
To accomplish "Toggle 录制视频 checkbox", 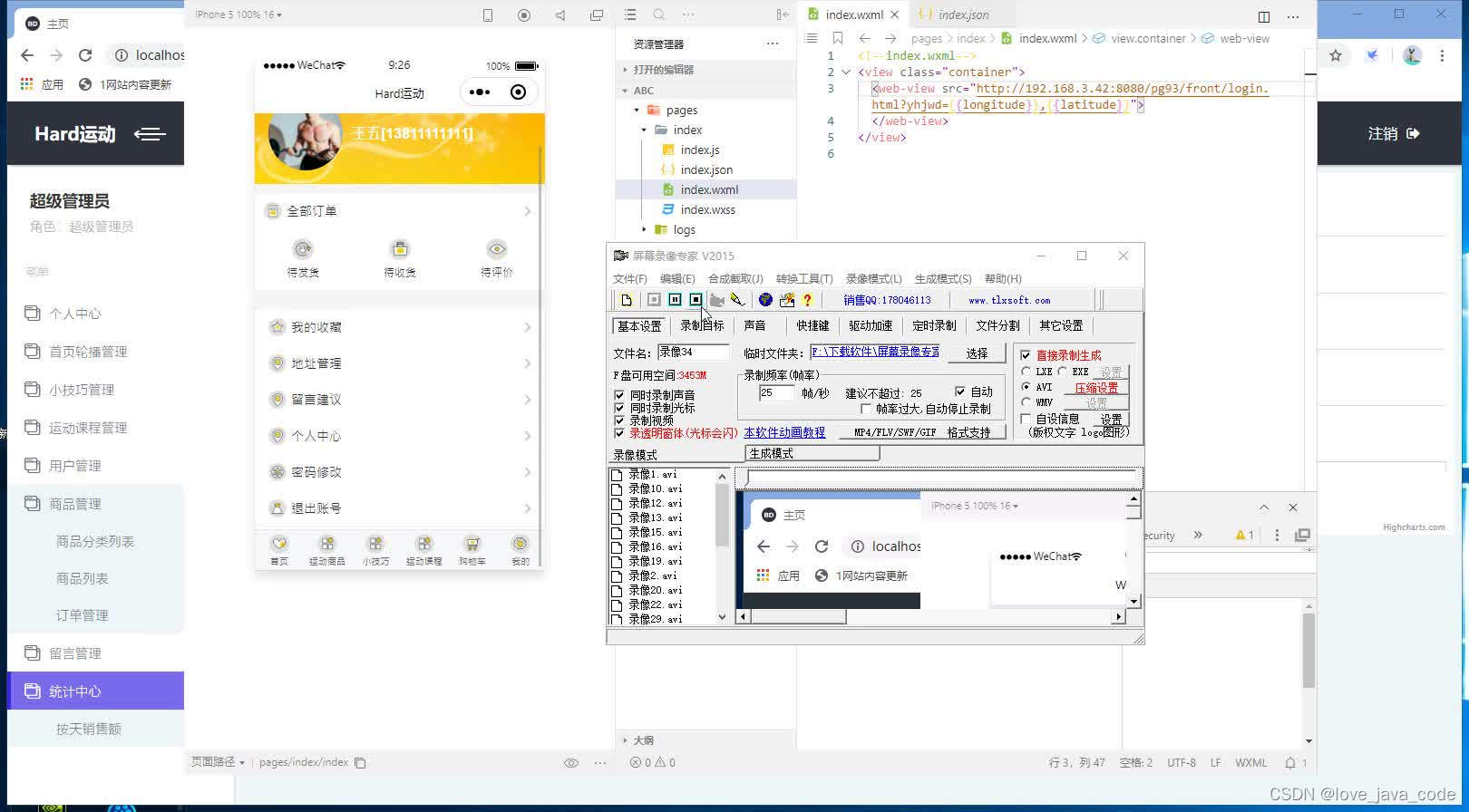I will tap(619, 420).
